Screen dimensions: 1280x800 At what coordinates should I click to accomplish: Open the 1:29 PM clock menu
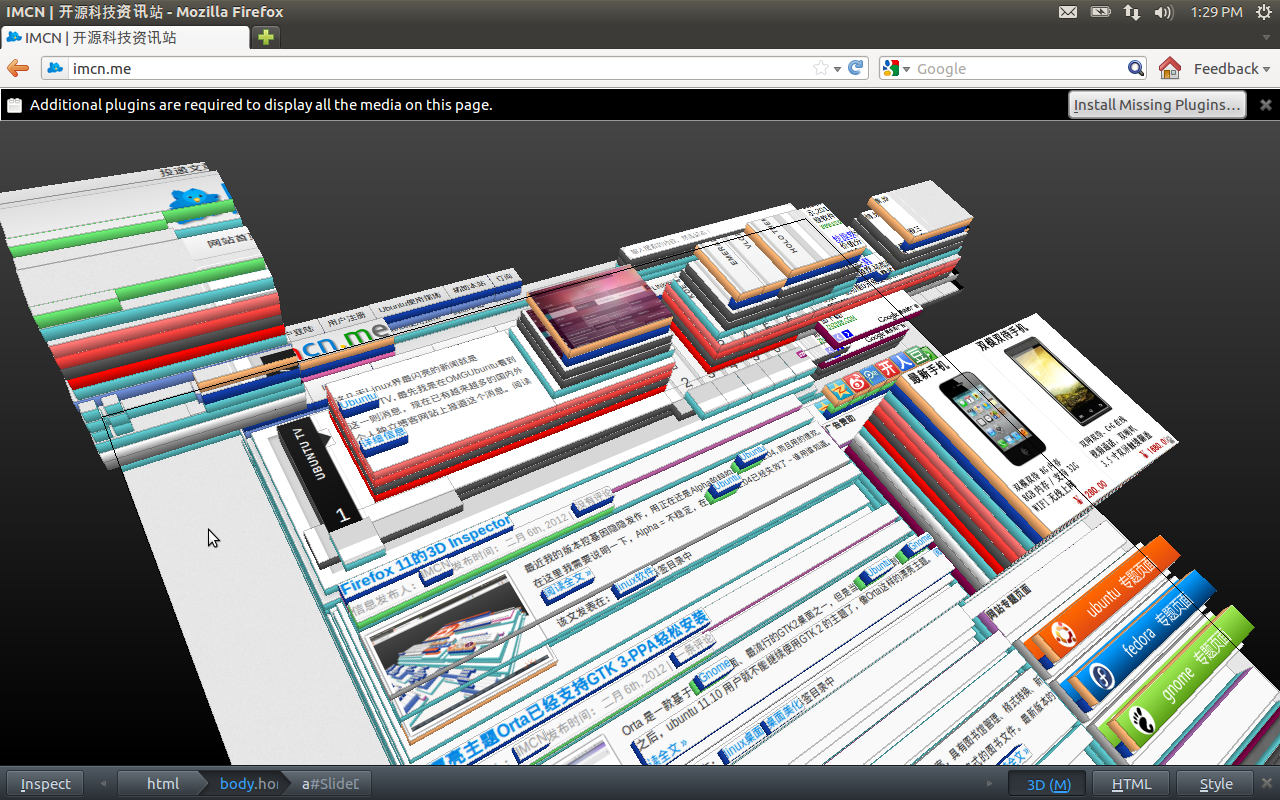point(1217,12)
